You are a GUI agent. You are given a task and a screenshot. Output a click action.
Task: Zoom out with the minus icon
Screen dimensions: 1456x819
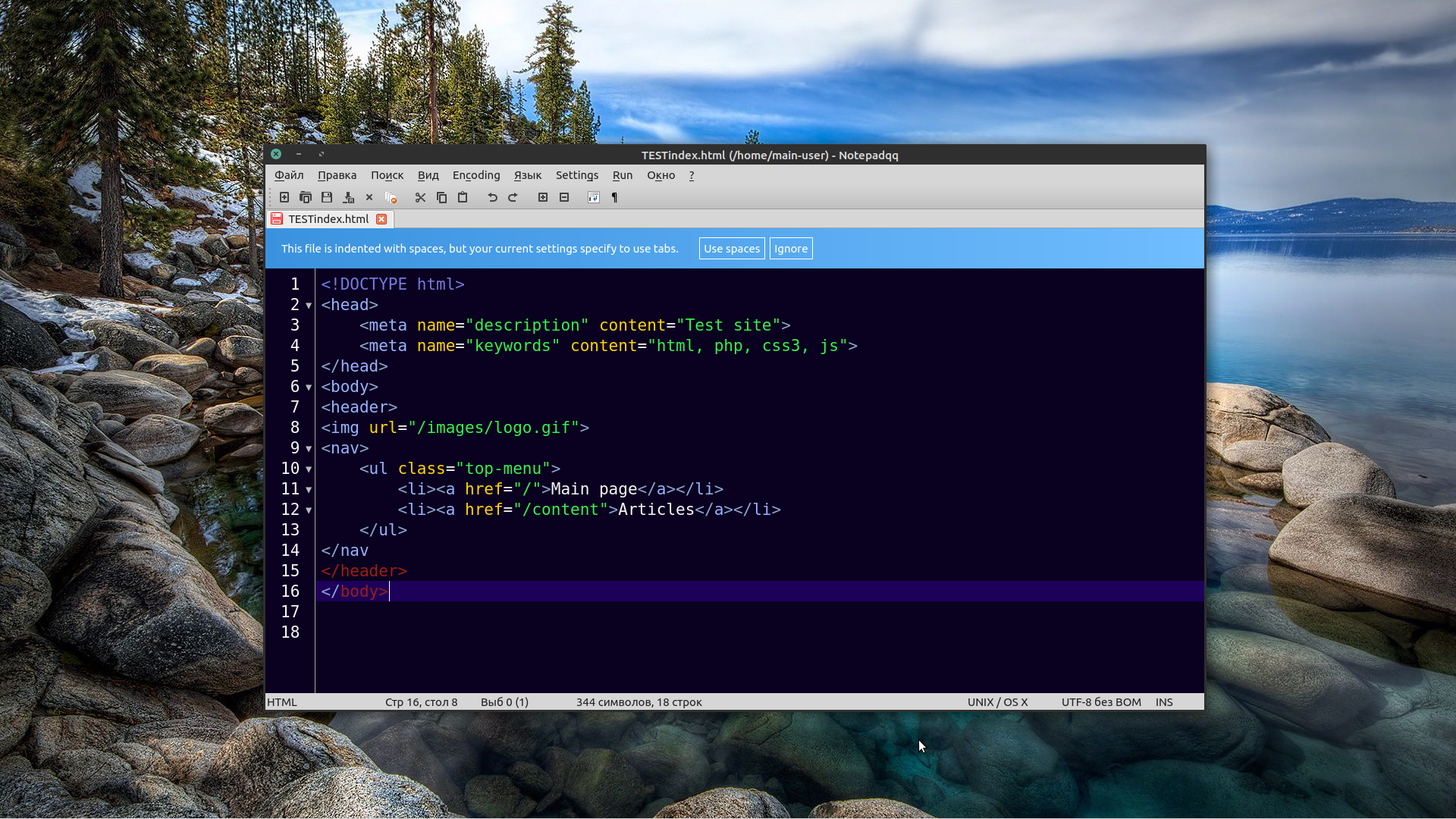click(564, 197)
